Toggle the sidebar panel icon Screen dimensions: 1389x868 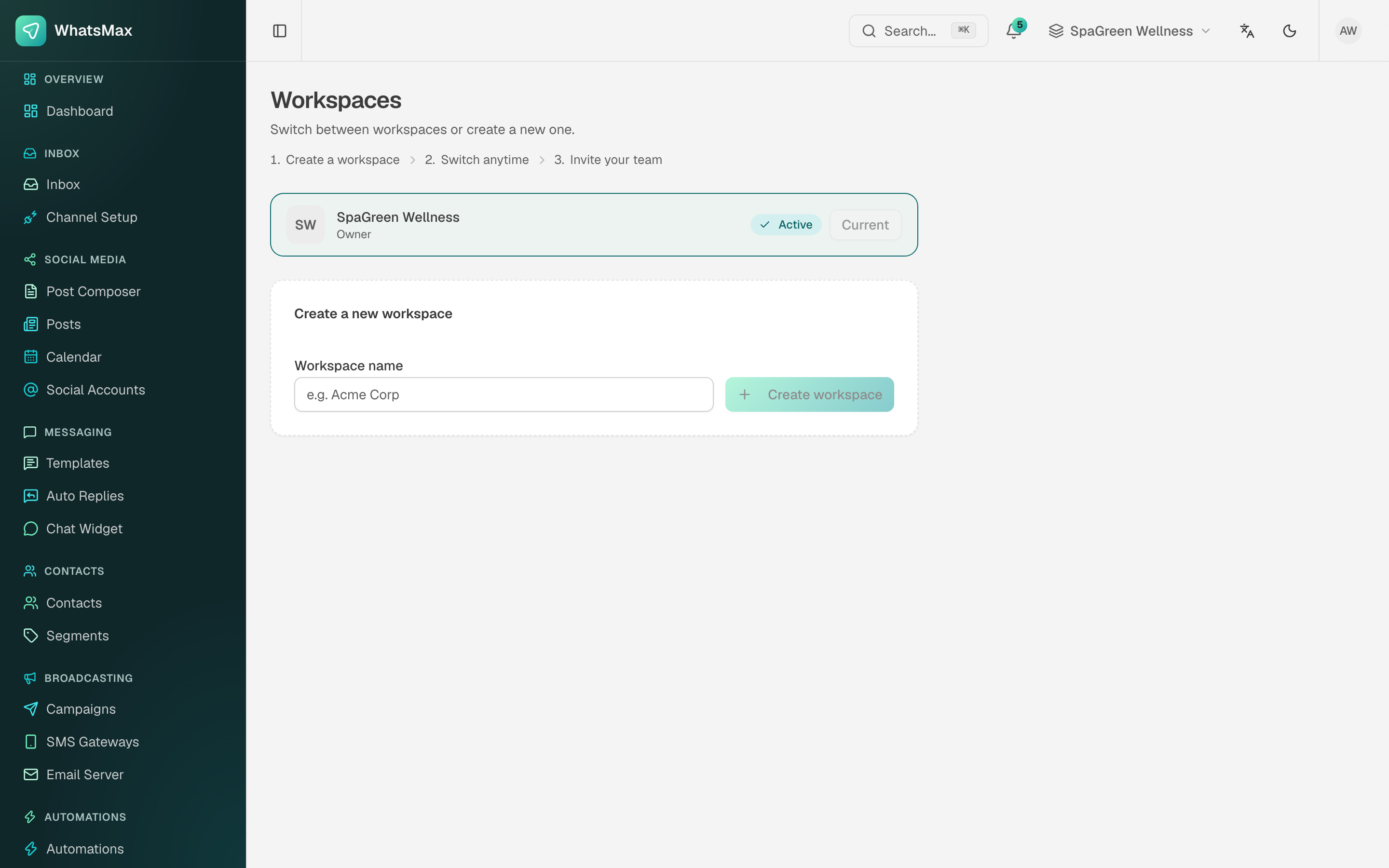point(280,31)
